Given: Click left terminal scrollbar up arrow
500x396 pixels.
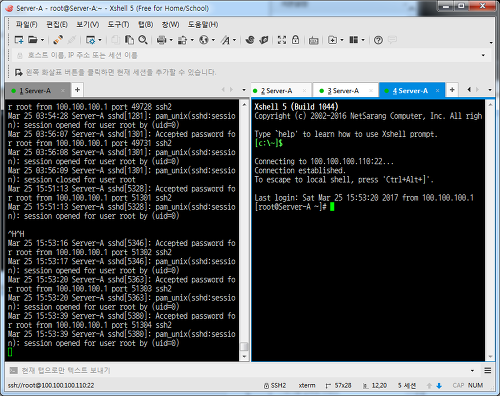Looking at the screenshot, I should tap(244, 105).
